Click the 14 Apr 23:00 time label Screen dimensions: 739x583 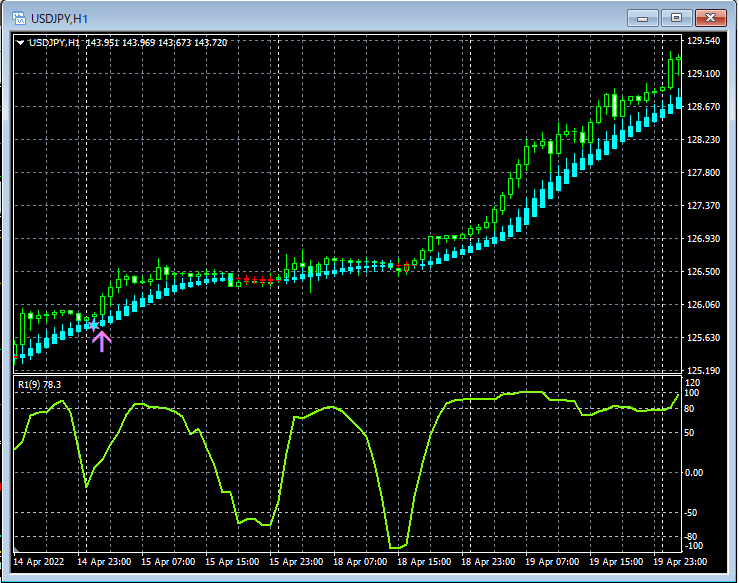[x=104, y=562]
